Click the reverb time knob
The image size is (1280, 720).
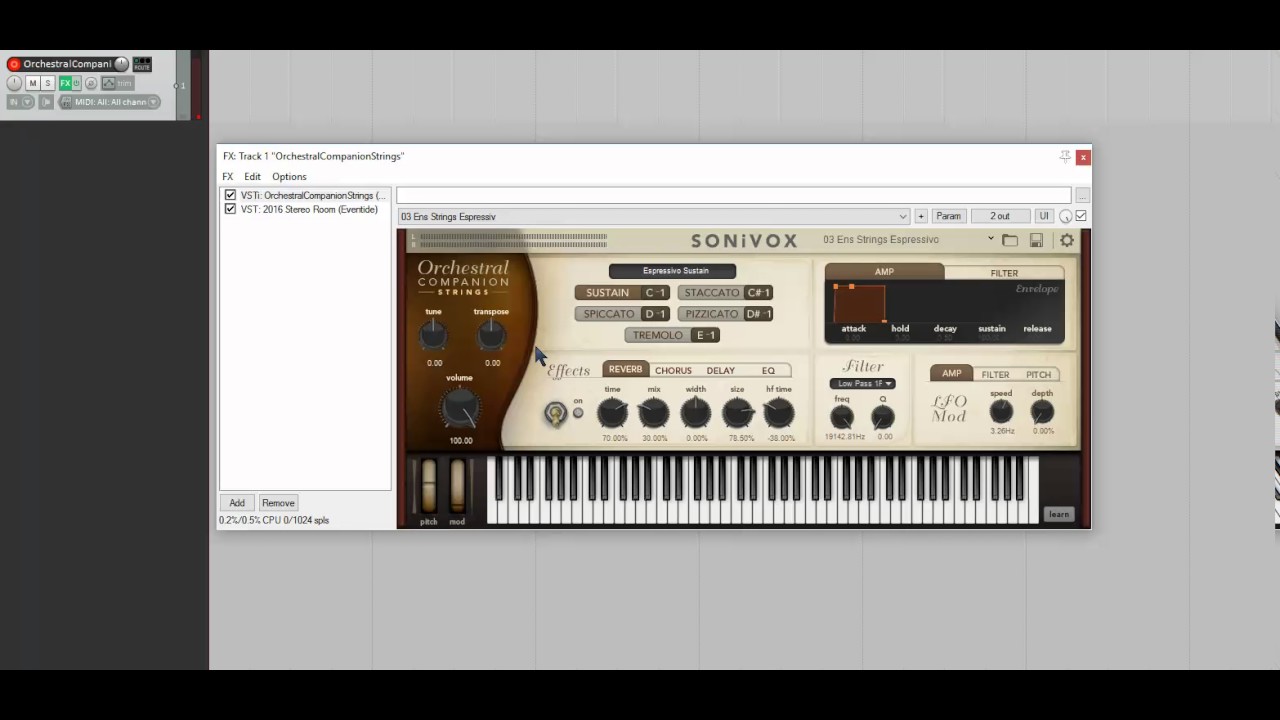point(612,412)
